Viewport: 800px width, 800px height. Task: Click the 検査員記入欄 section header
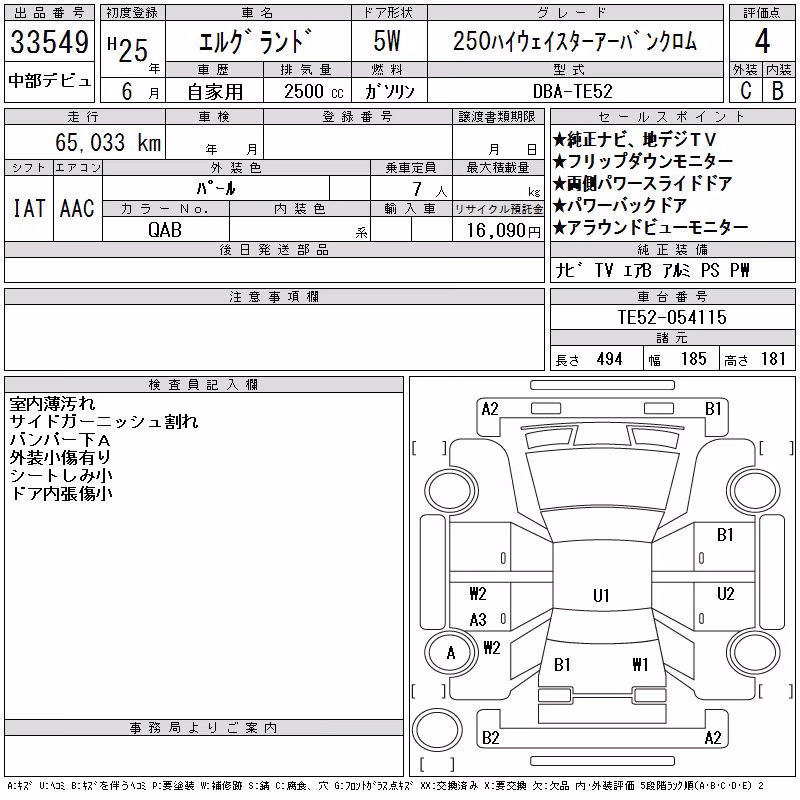pyautogui.click(x=204, y=385)
